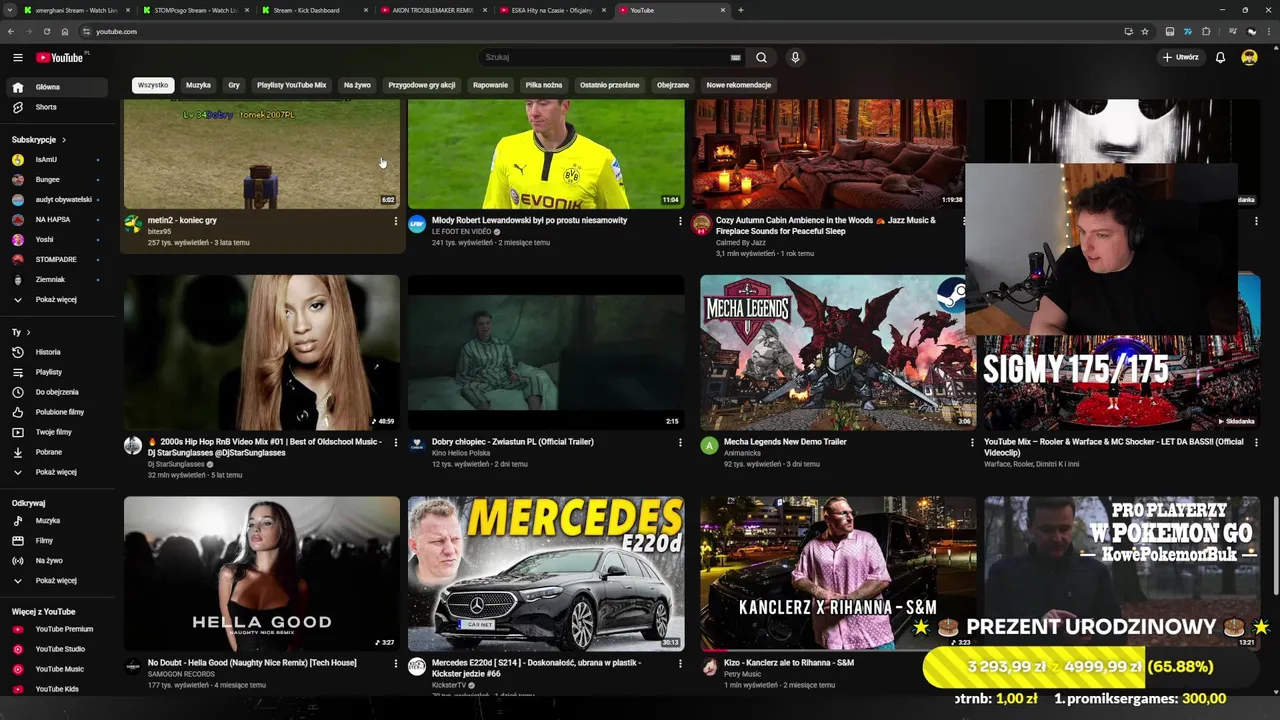Go to Shorts in the sidebar
This screenshot has height=720, width=1280.
click(55, 107)
